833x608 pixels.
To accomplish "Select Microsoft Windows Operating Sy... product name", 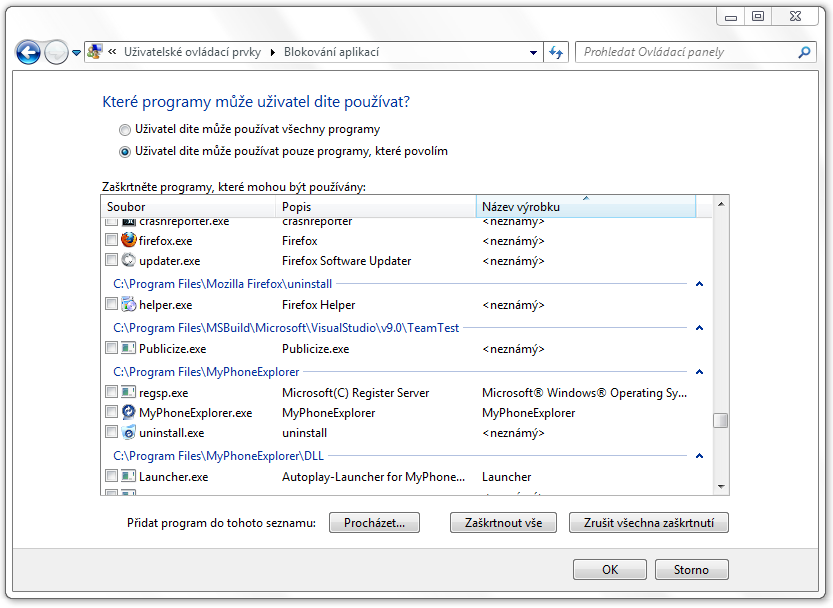I will [x=584, y=393].
